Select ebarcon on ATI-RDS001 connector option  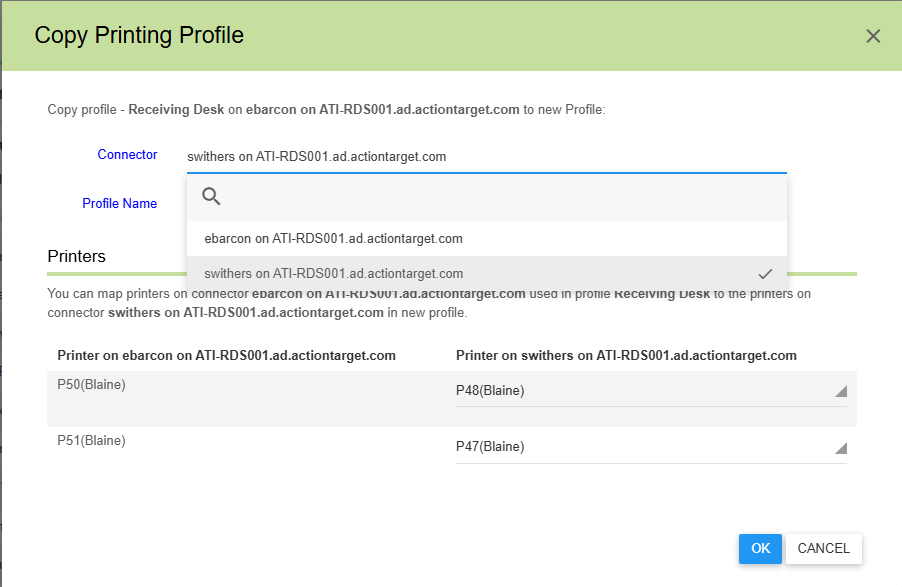point(333,239)
